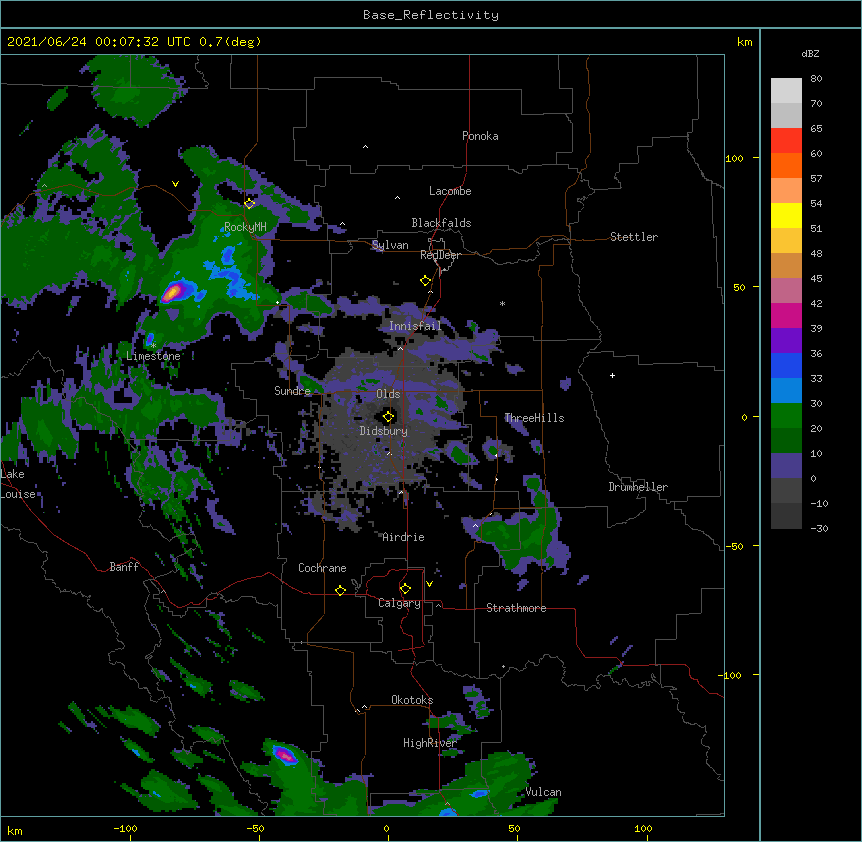
Task: Select the Strathmore label
Action: pos(516,608)
